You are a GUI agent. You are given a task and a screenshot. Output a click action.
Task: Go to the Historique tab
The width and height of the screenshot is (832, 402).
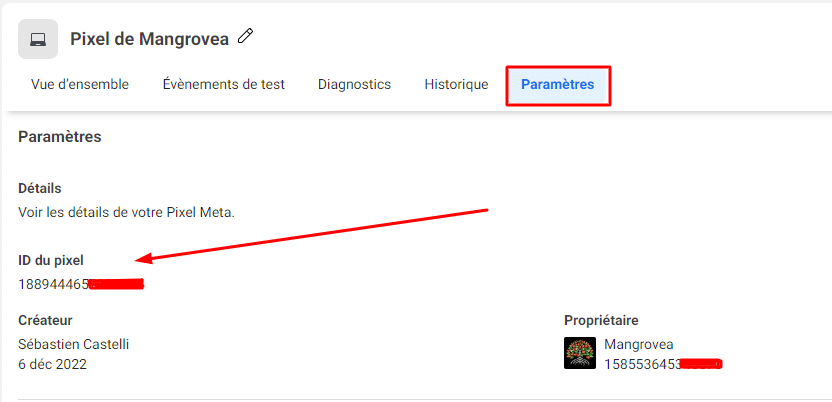pos(456,84)
